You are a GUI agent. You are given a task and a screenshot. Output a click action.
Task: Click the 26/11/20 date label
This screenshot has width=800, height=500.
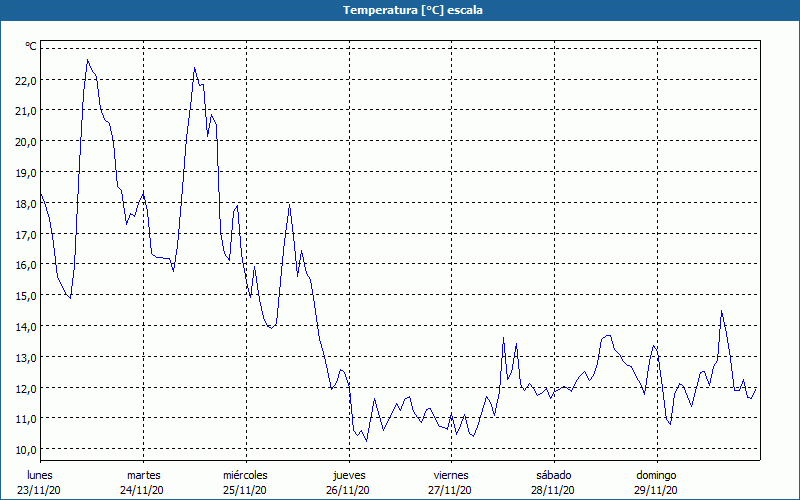click(348, 490)
